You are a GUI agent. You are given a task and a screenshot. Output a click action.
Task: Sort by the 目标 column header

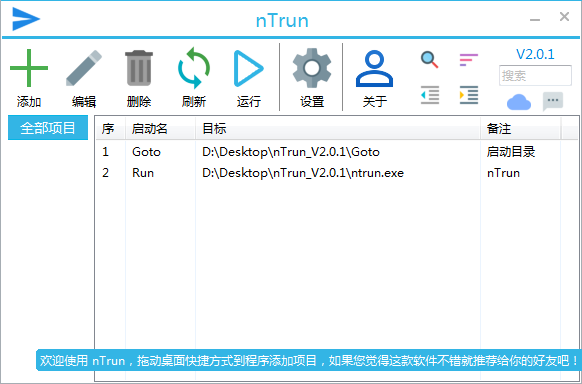pos(338,129)
